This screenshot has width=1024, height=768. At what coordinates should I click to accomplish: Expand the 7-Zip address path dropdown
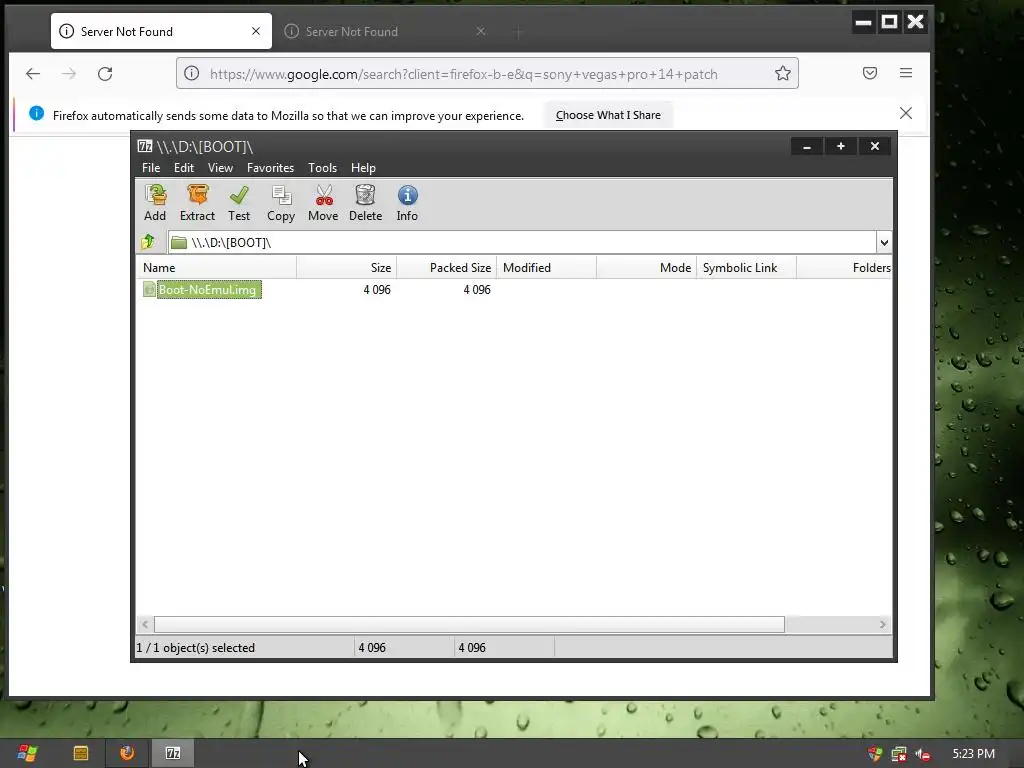click(884, 242)
